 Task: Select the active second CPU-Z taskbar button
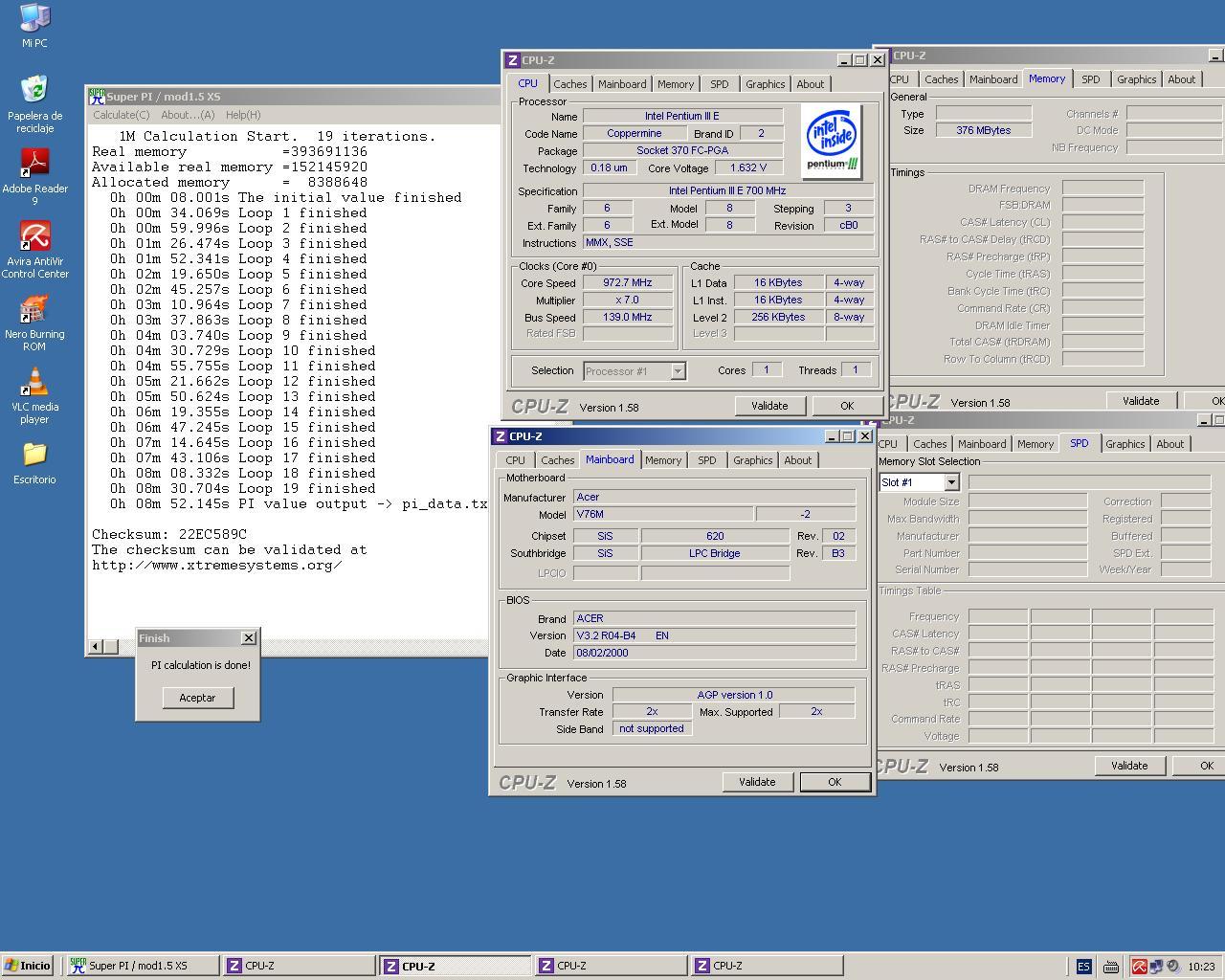pyautogui.click(x=456, y=967)
